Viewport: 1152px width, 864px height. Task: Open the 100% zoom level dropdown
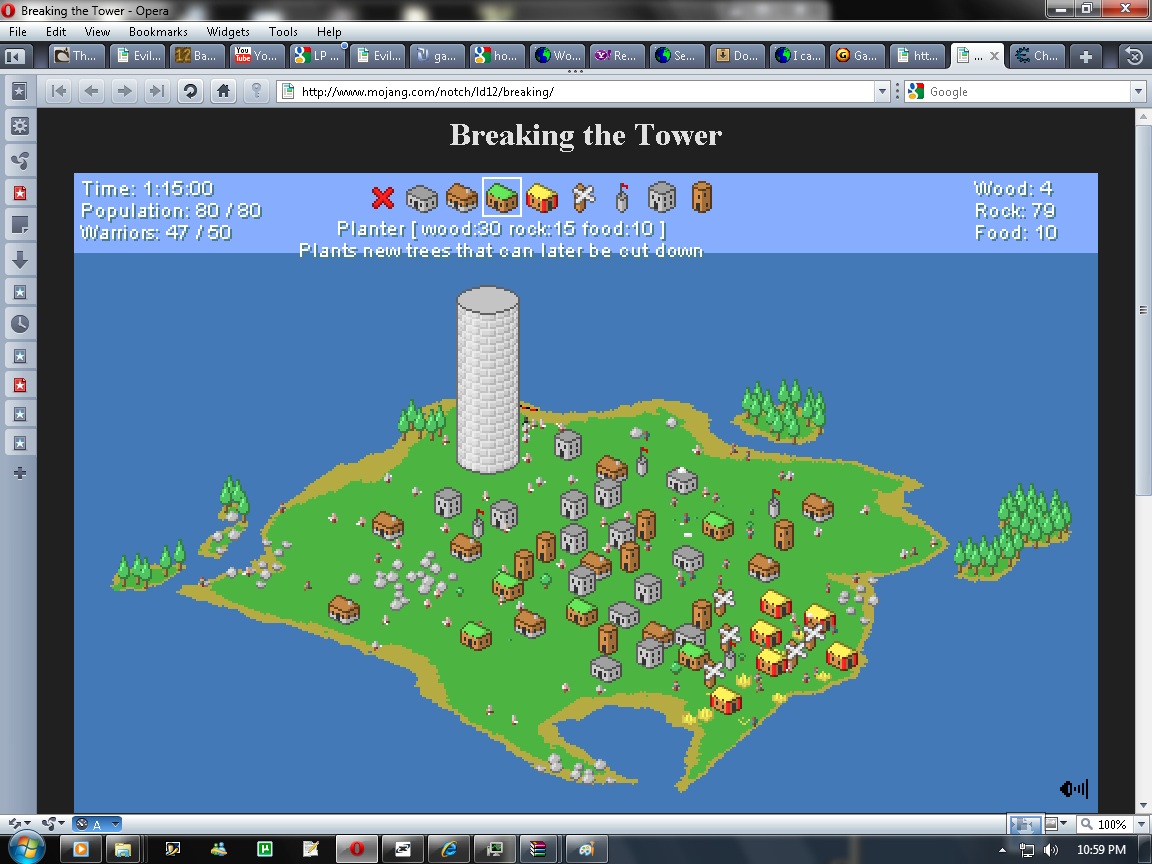tap(1139, 825)
